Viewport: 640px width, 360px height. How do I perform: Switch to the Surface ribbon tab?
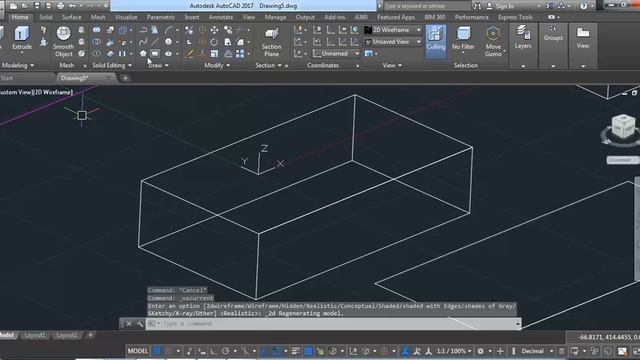[x=71, y=17]
